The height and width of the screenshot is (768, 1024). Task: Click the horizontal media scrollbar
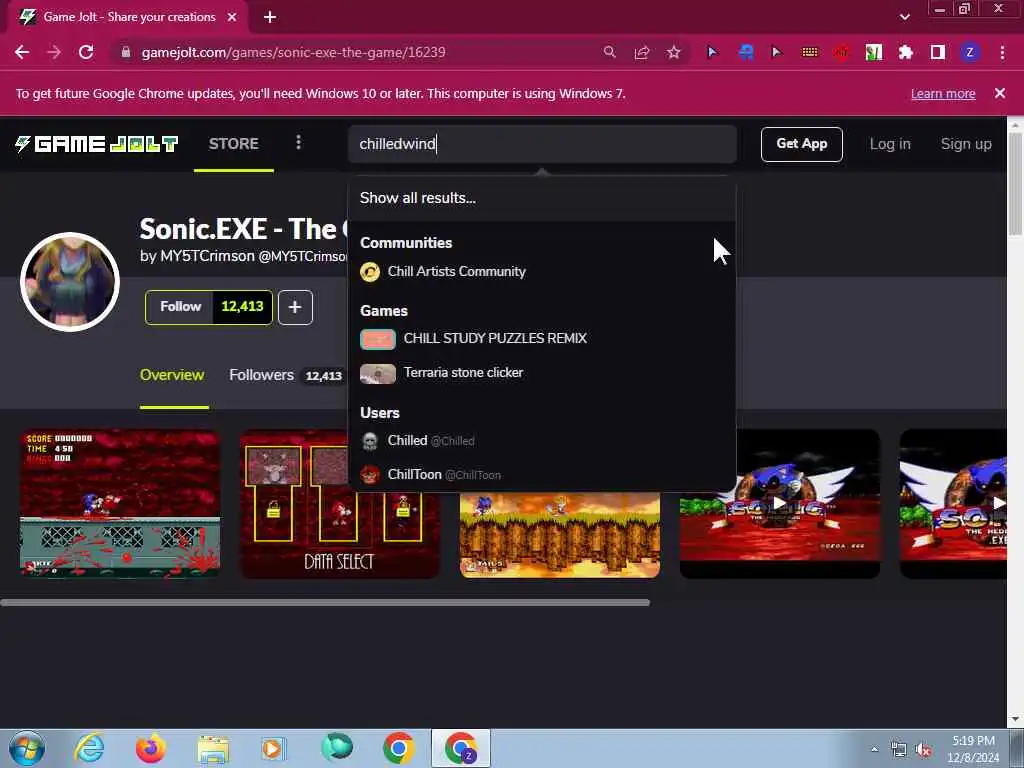click(325, 603)
